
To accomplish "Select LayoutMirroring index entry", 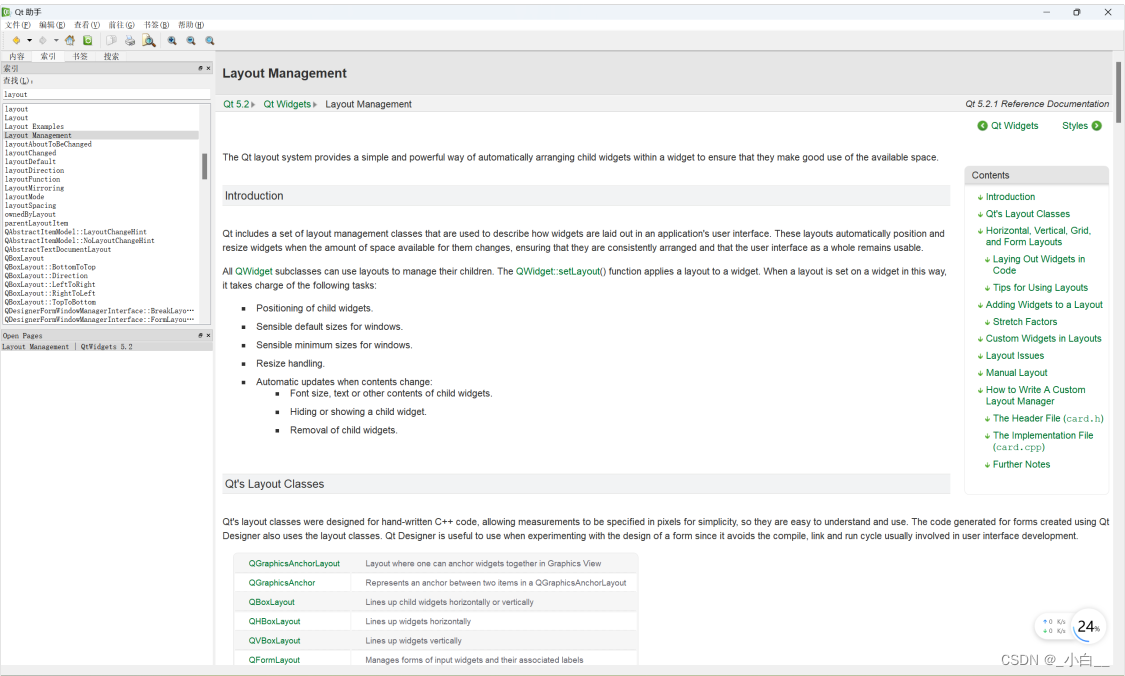I will point(34,188).
